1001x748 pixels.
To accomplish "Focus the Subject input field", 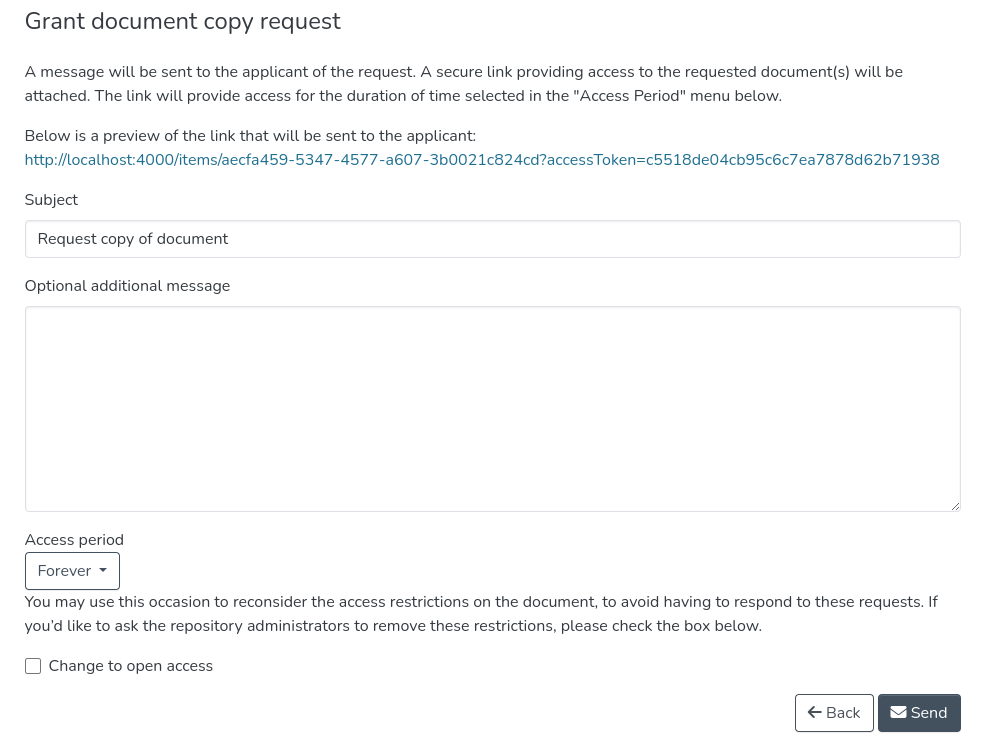I will tap(492, 239).
